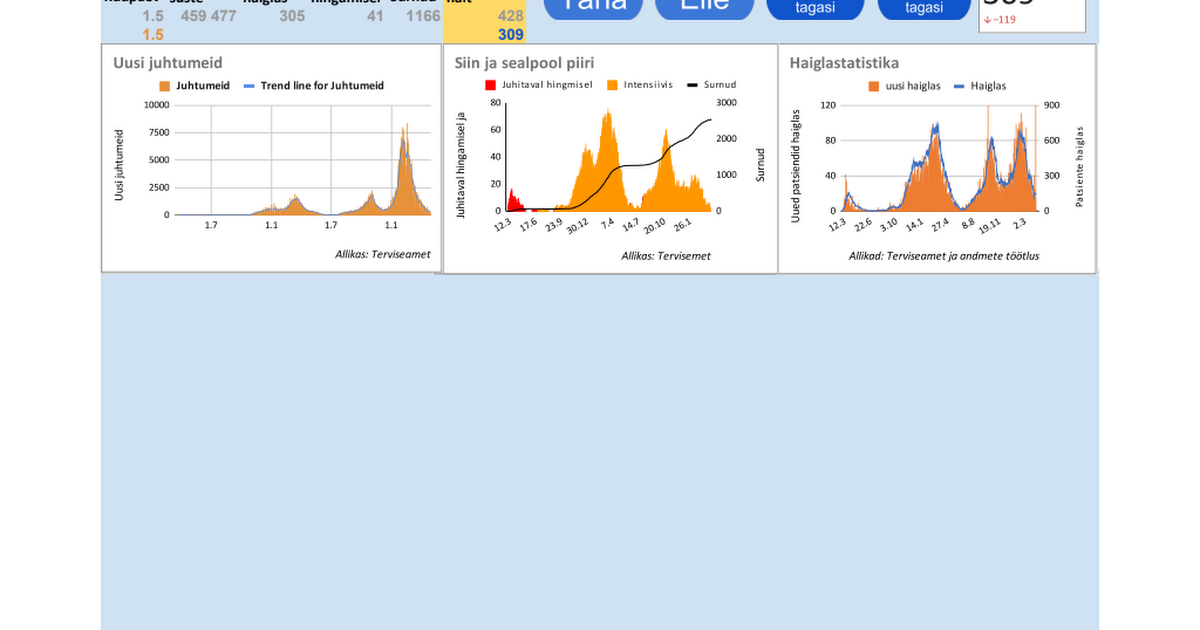Click the 3000 right-axis value in piiri chart
The width and height of the screenshot is (1200, 630).
click(x=727, y=103)
